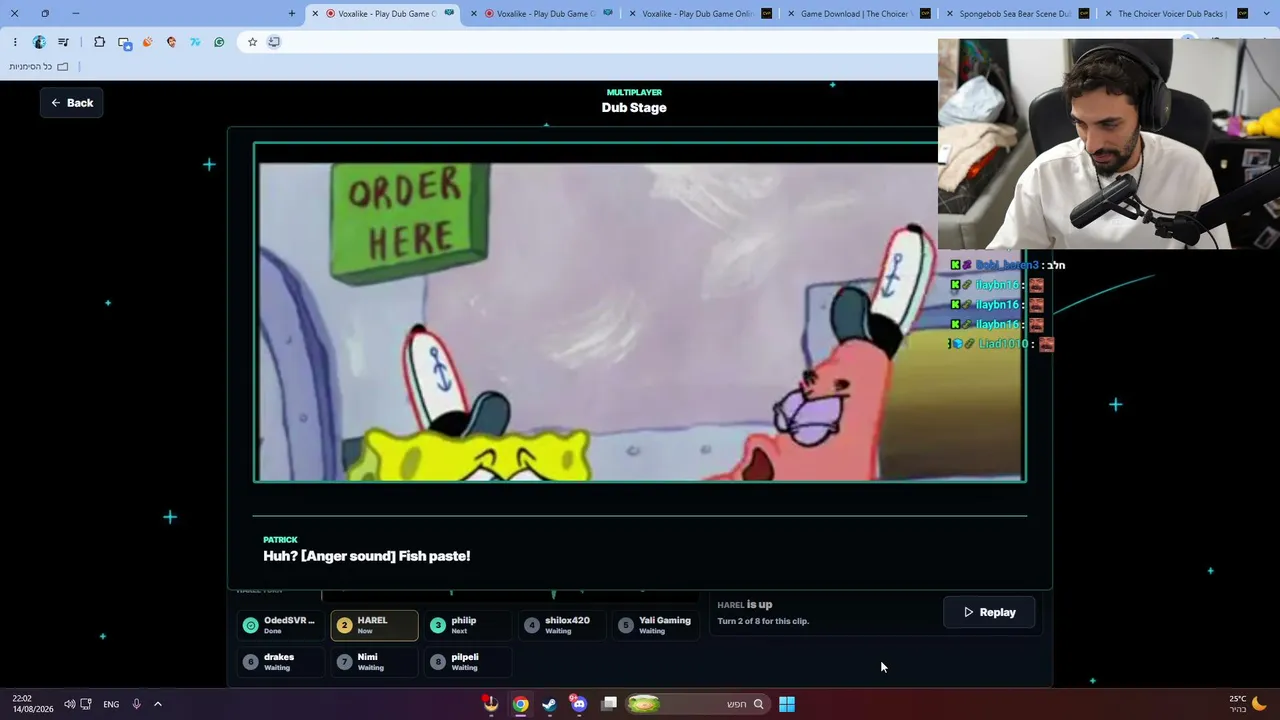Open the weather widget showing 25°C
The width and height of the screenshot is (1280, 720).
(1249, 704)
